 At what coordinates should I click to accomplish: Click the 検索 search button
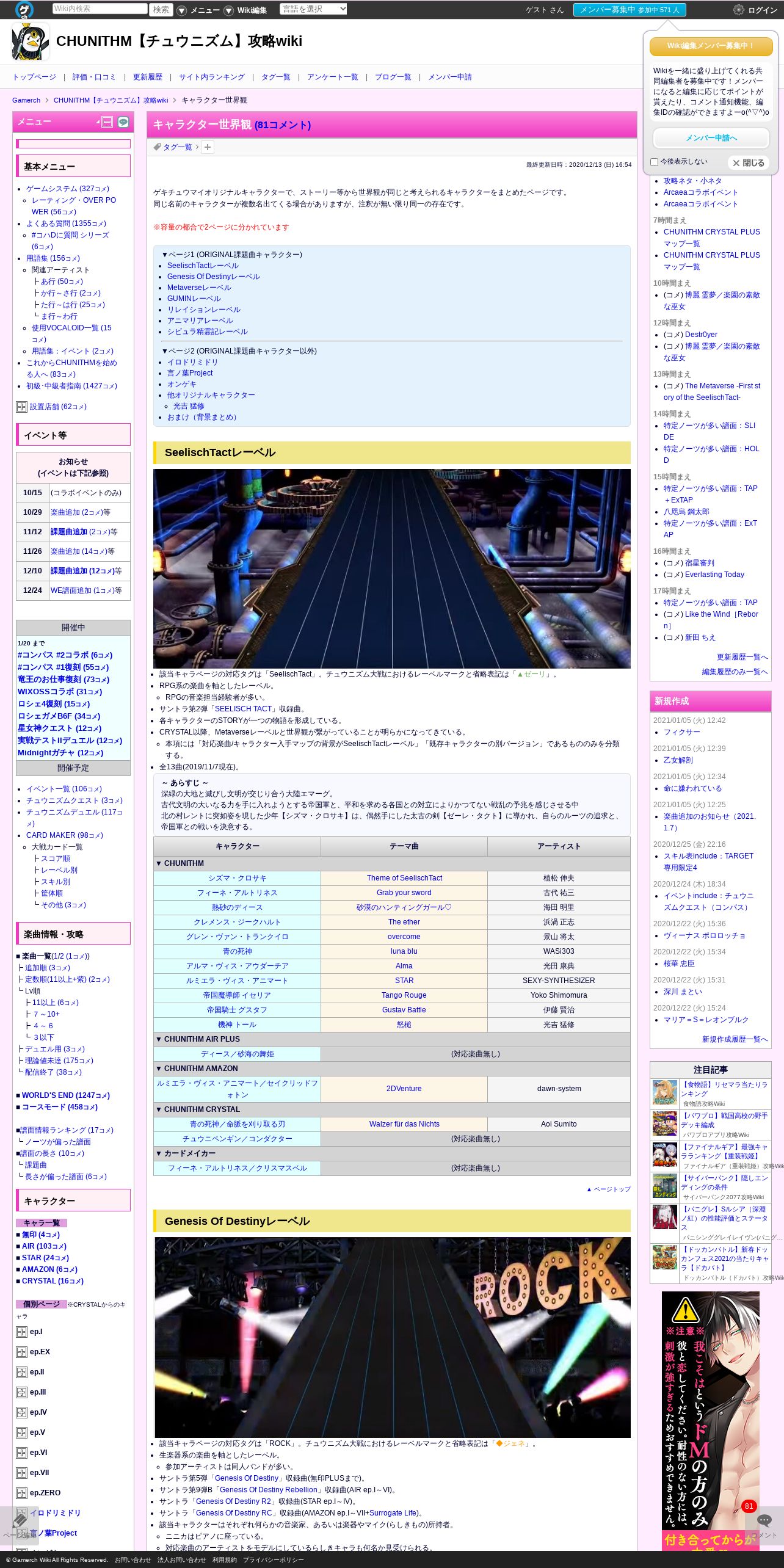(161, 10)
